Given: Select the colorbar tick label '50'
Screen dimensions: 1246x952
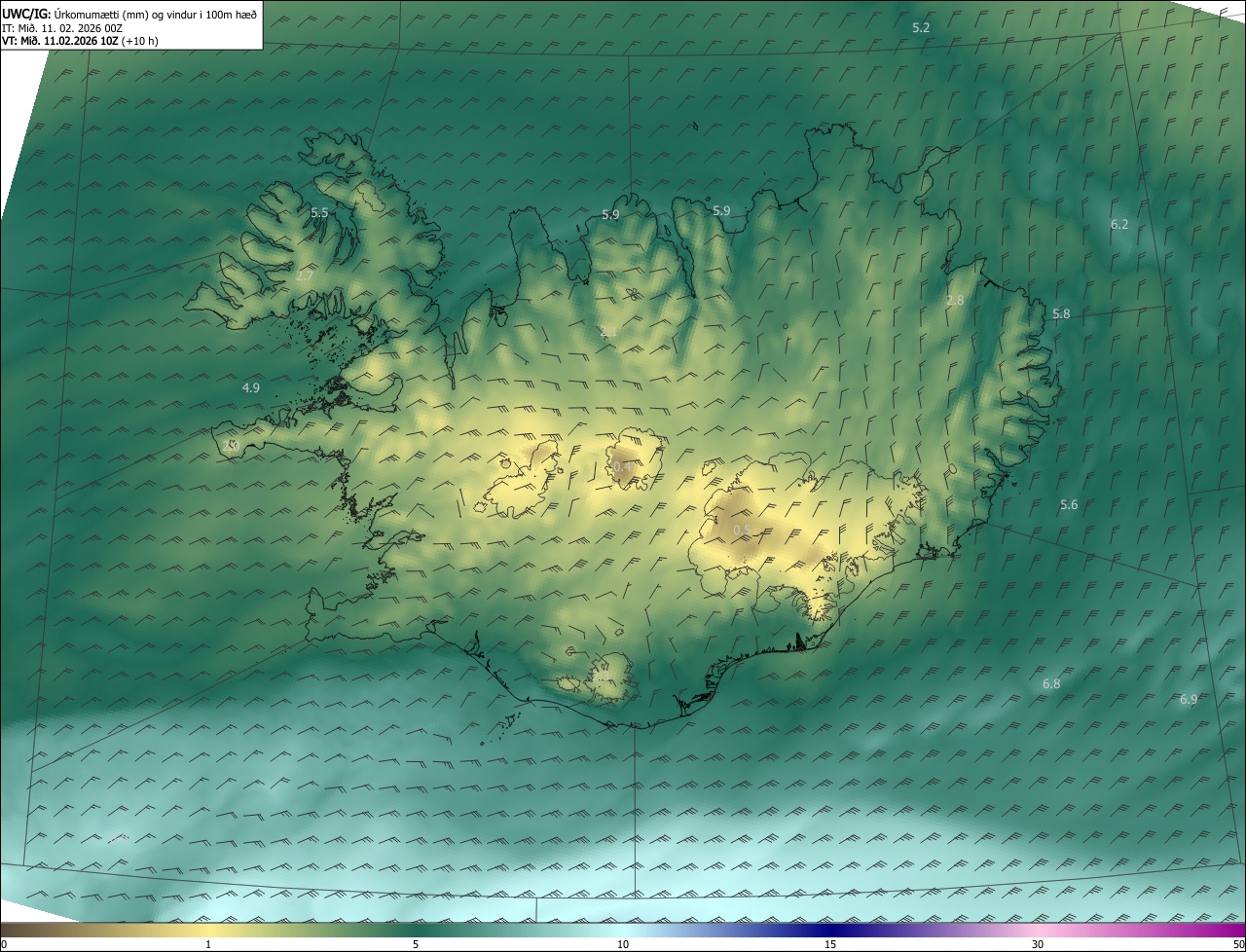Looking at the screenshot, I should pos(1238,944).
